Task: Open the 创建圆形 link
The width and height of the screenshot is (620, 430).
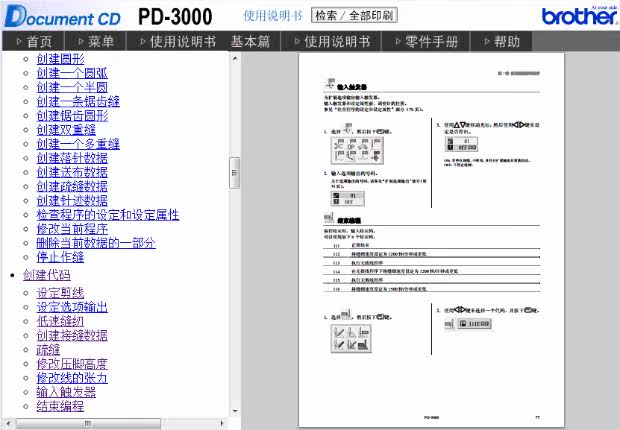Action: pos(60,59)
